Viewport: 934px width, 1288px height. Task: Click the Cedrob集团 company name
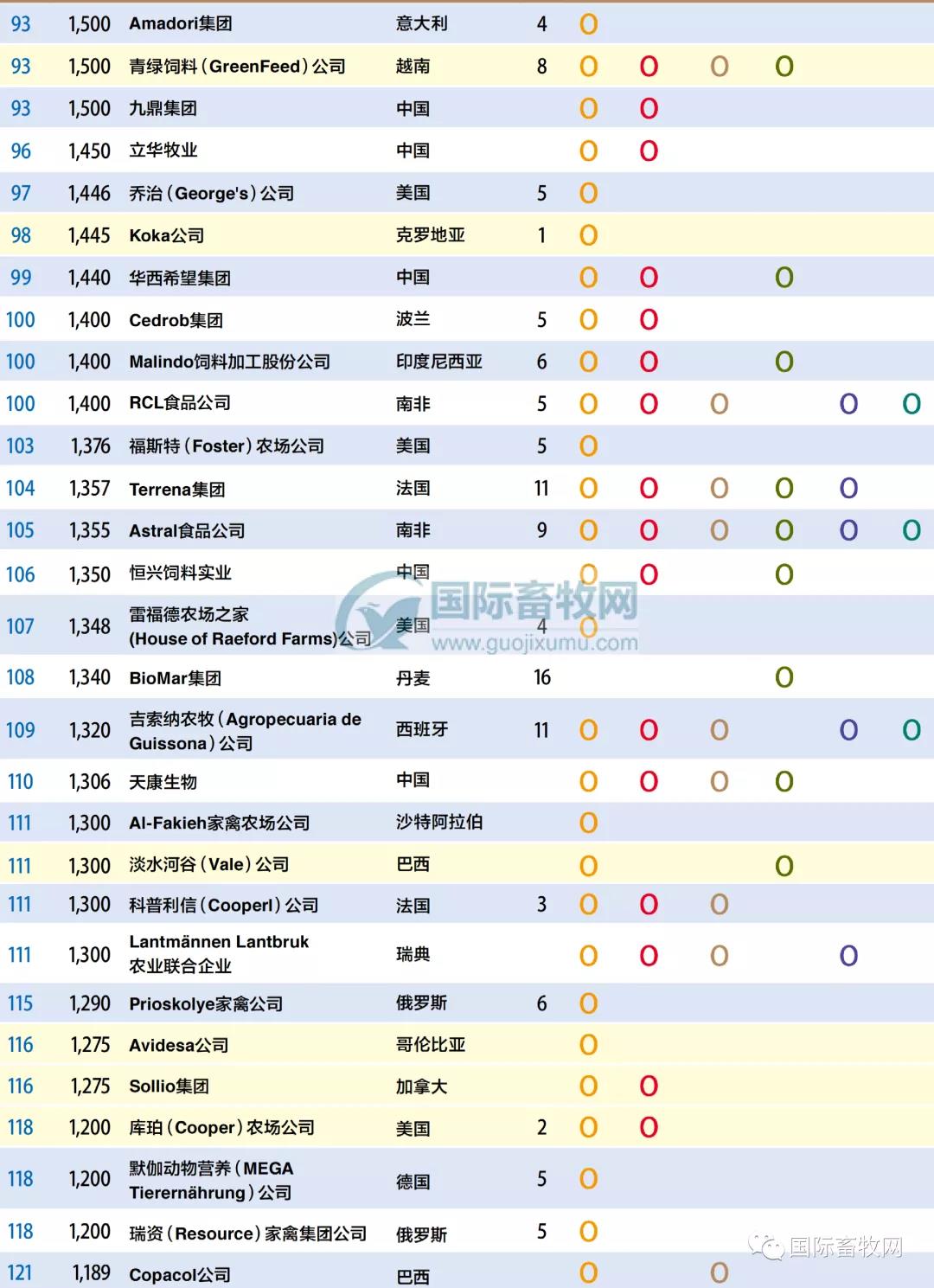(x=176, y=320)
